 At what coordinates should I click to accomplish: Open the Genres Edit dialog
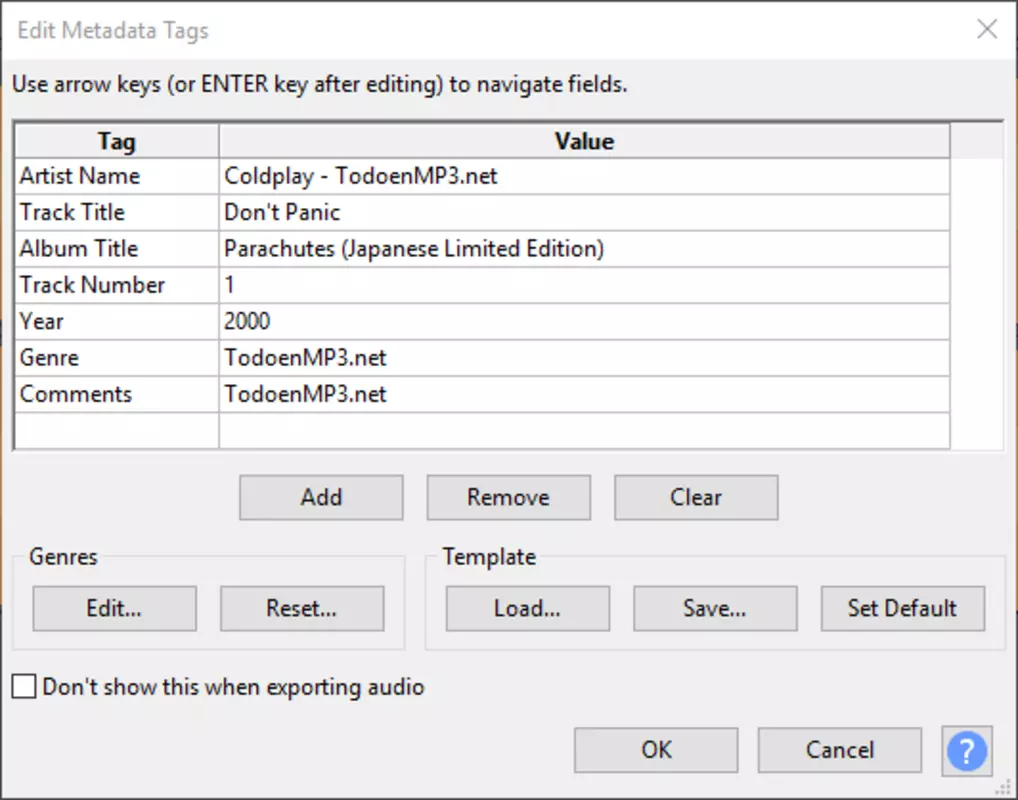[x=114, y=608]
